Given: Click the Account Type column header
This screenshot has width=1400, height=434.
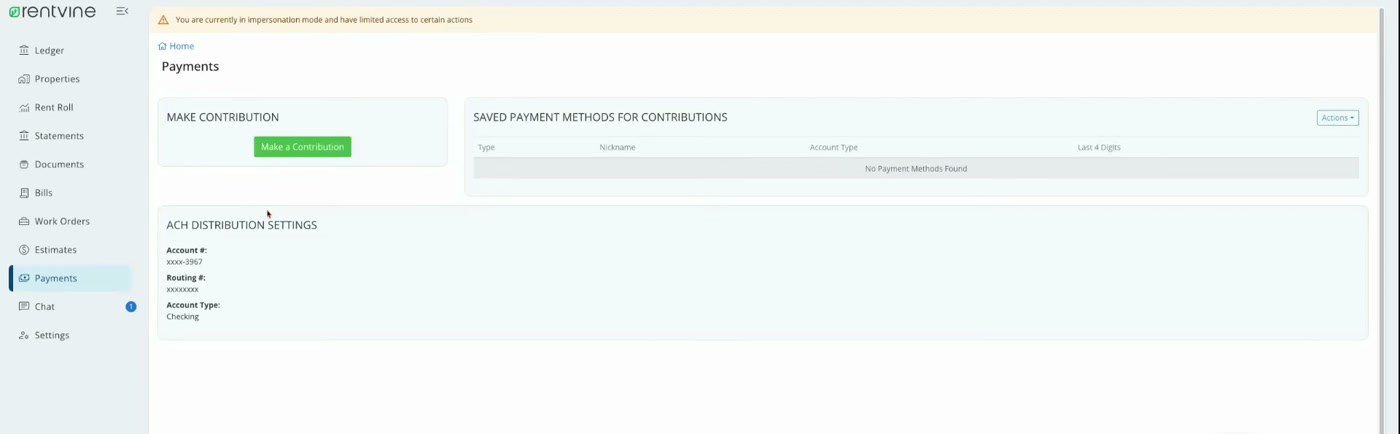Looking at the screenshot, I should pyautogui.click(x=834, y=147).
